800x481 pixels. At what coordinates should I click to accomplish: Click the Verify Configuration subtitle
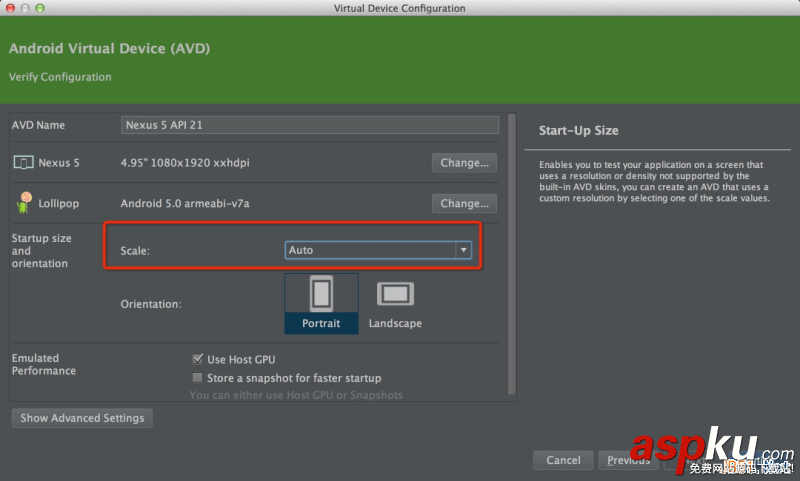coord(60,77)
